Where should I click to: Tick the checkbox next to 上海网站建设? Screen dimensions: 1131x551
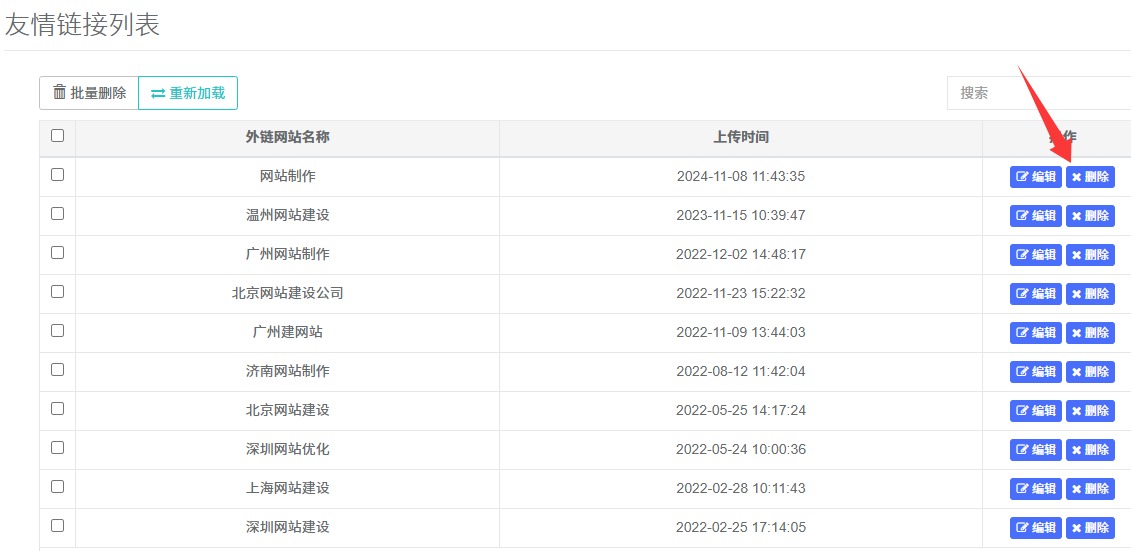(57, 487)
